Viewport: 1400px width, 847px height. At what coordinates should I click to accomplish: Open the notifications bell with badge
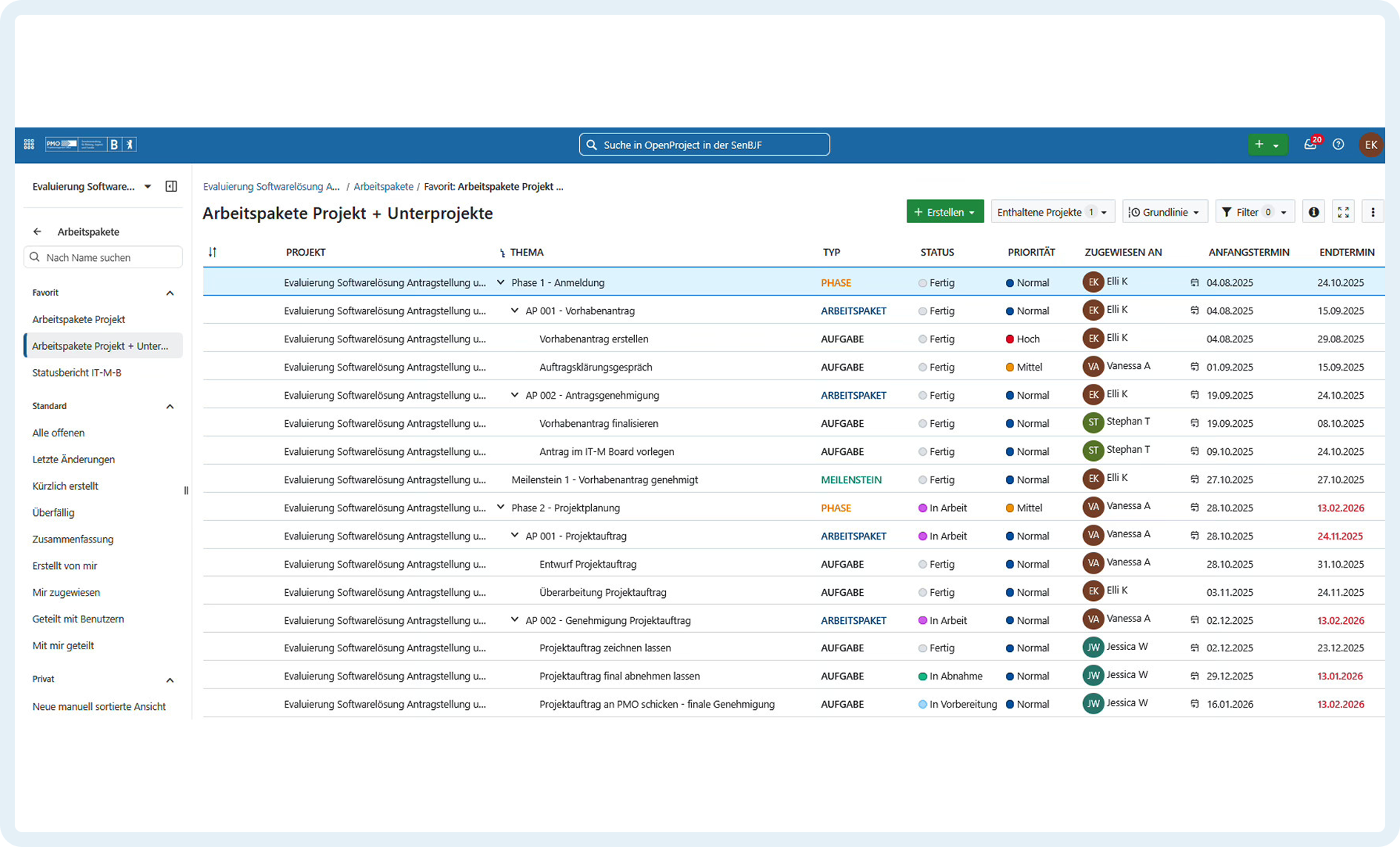[1310, 145]
